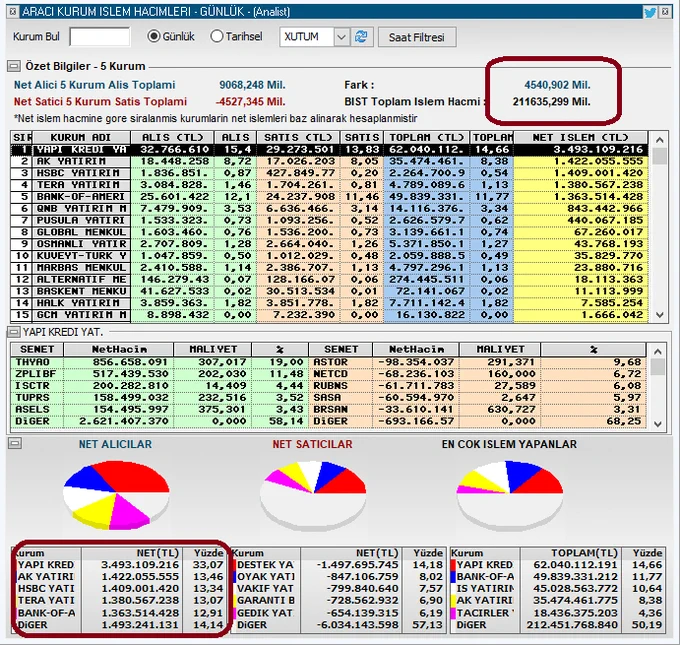Select the TERA YATIRIM row

tap(330, 185)
